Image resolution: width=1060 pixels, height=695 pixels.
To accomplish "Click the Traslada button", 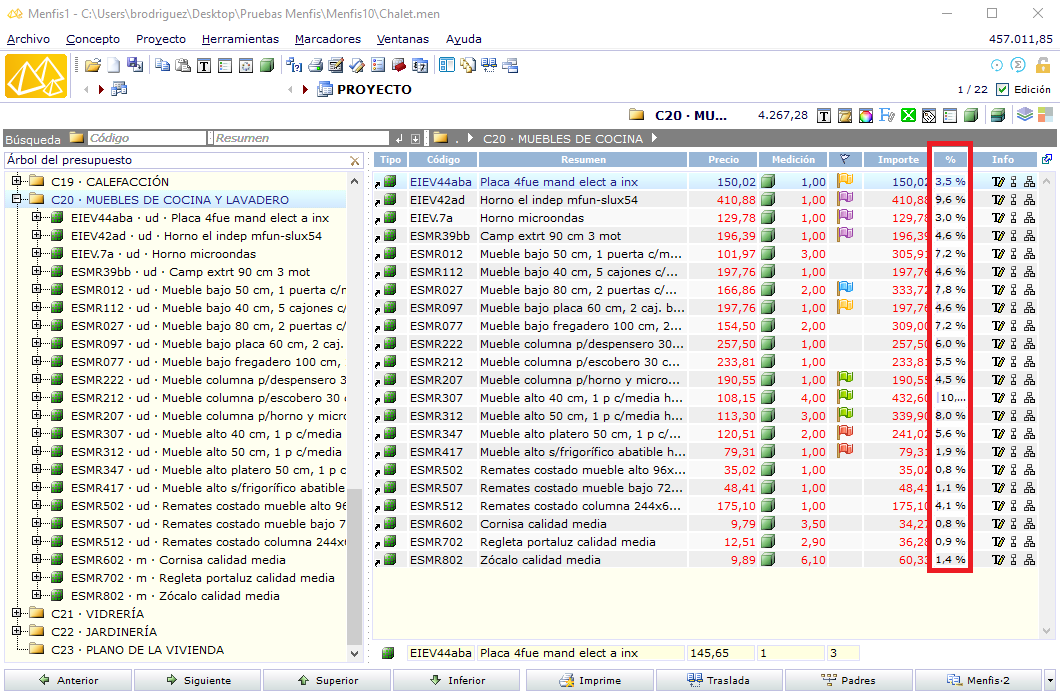I will (719, 680).
